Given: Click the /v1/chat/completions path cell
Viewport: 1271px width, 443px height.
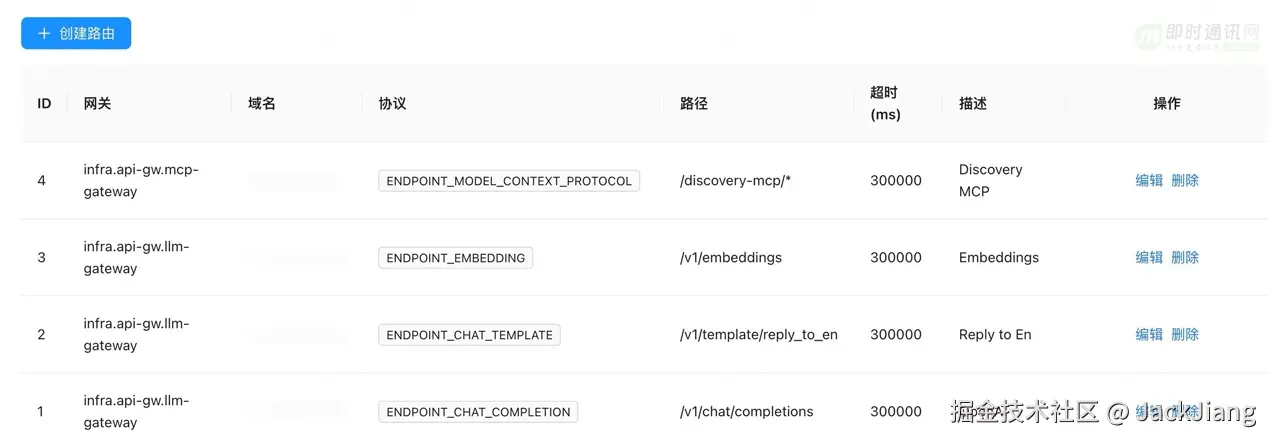Looking at the screenshot, I should click(746, 412).
